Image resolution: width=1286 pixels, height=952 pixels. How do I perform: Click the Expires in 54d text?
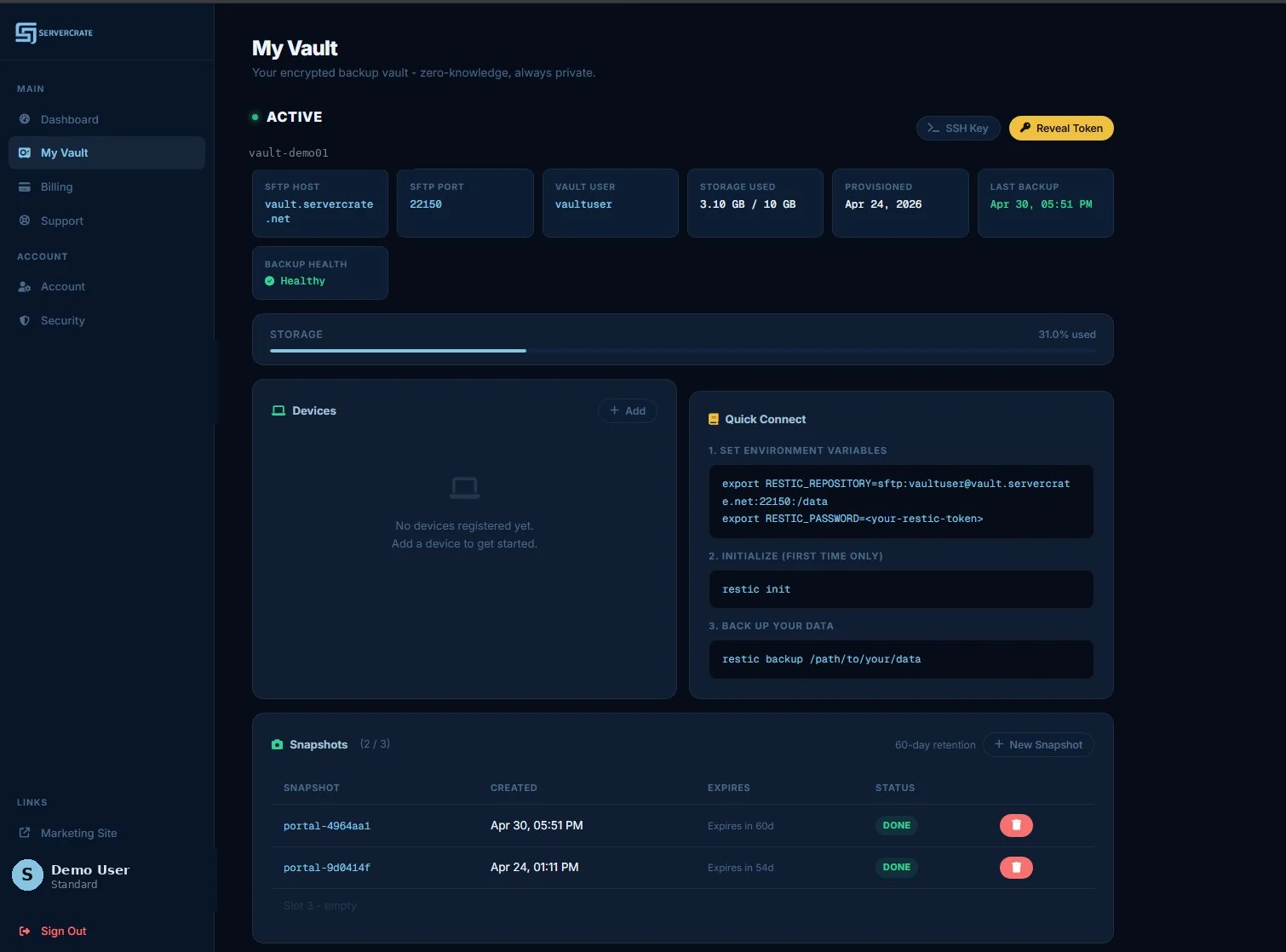point(741,868)
